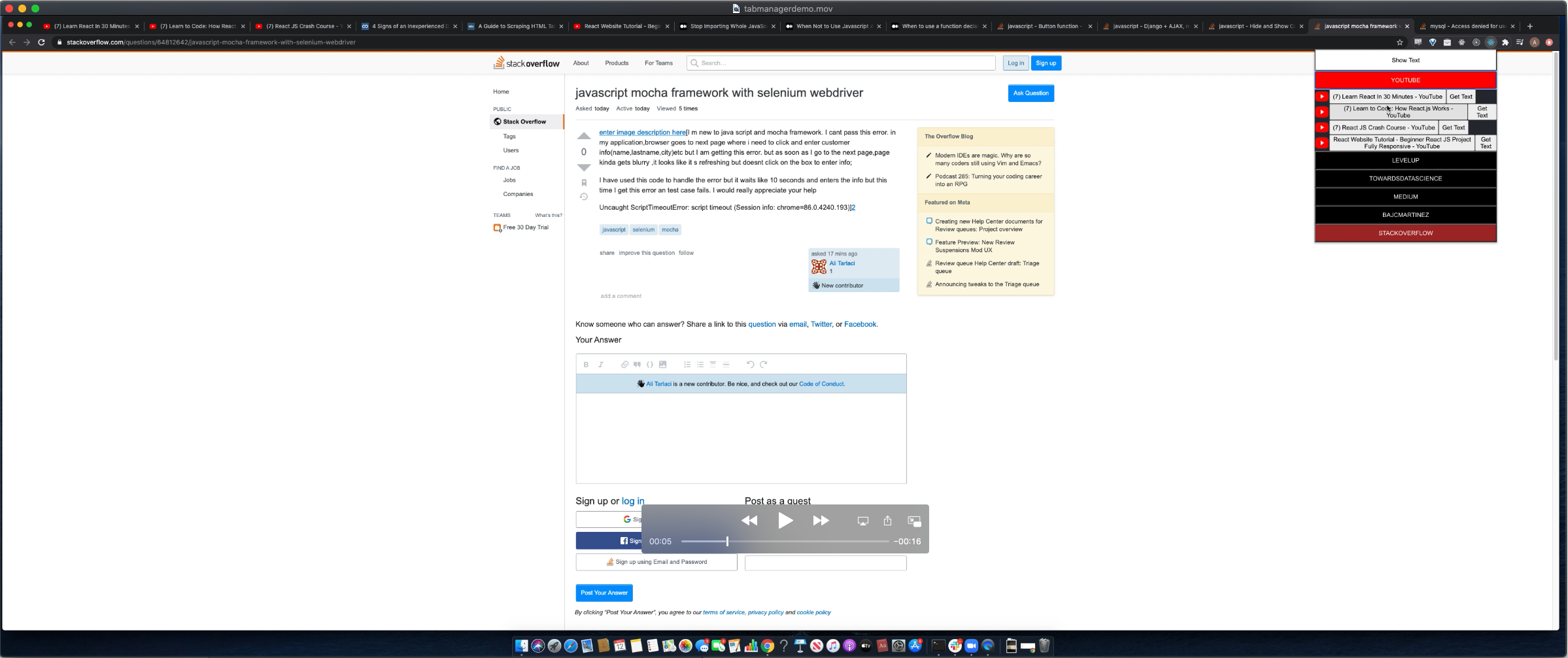1568x658 pixels.
Task: Insert hyperlink in the answer editor
Action: [624, 365]
